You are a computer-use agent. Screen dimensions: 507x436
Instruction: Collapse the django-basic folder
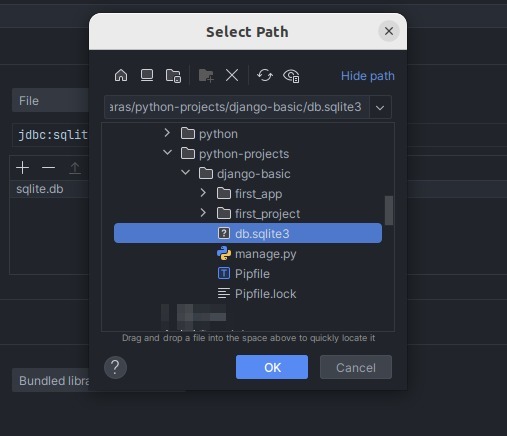[185, 173]
